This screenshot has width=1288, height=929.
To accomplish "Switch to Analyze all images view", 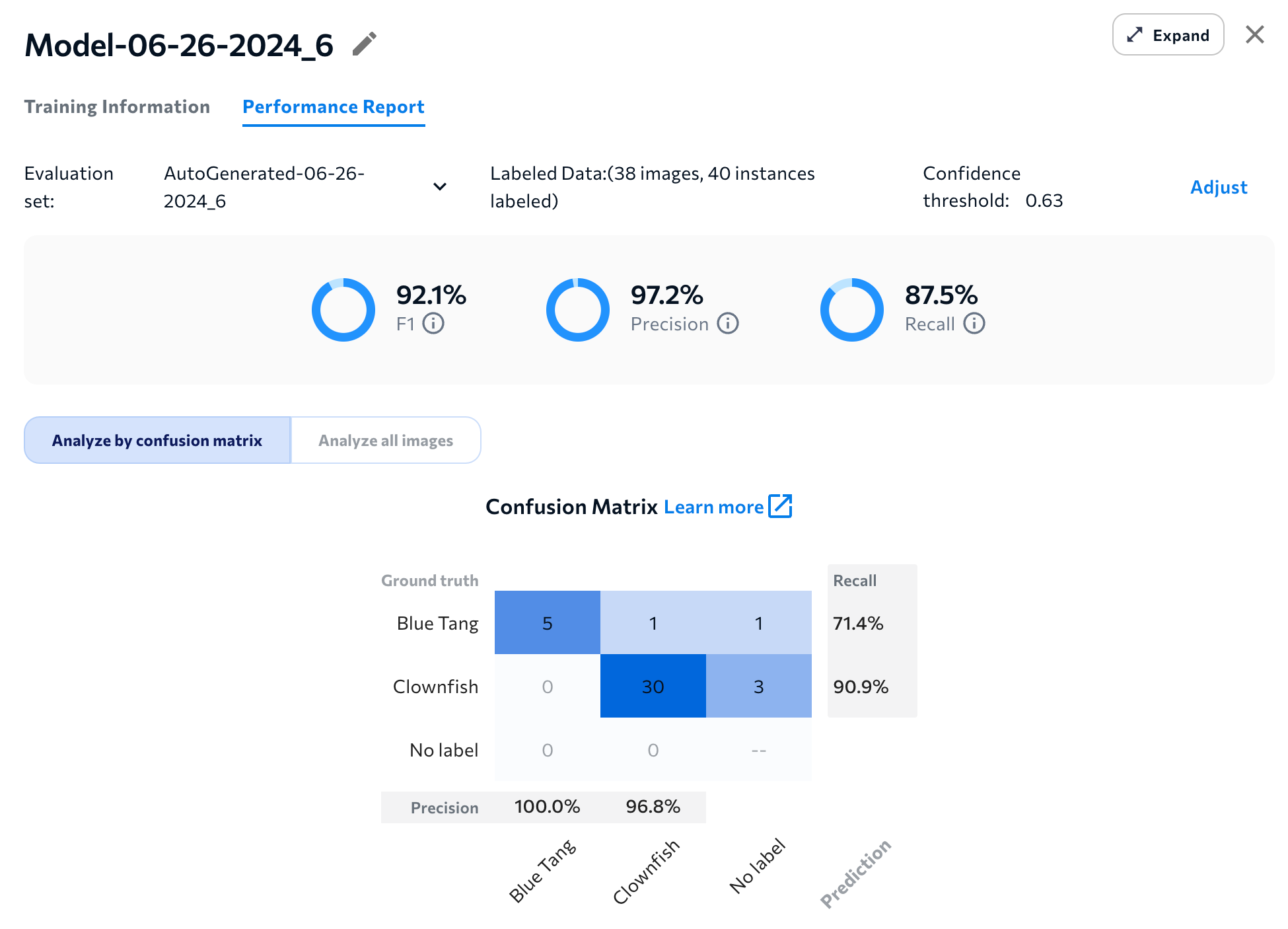I will [386, 440].
